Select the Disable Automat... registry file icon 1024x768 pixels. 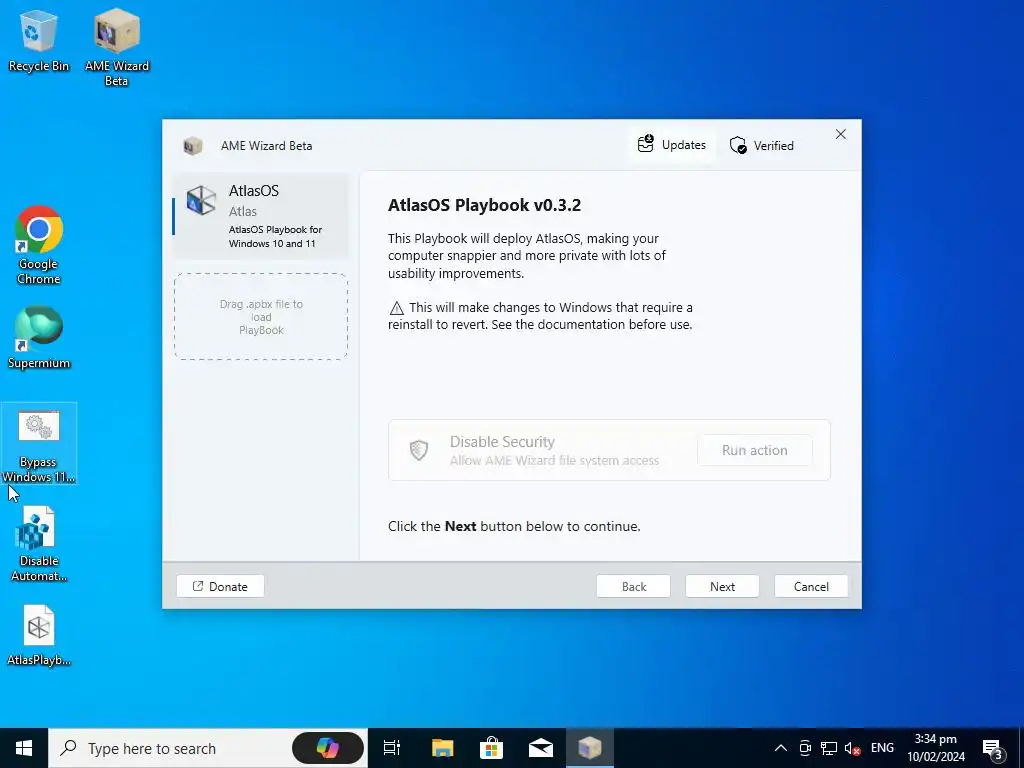(39, 545)
